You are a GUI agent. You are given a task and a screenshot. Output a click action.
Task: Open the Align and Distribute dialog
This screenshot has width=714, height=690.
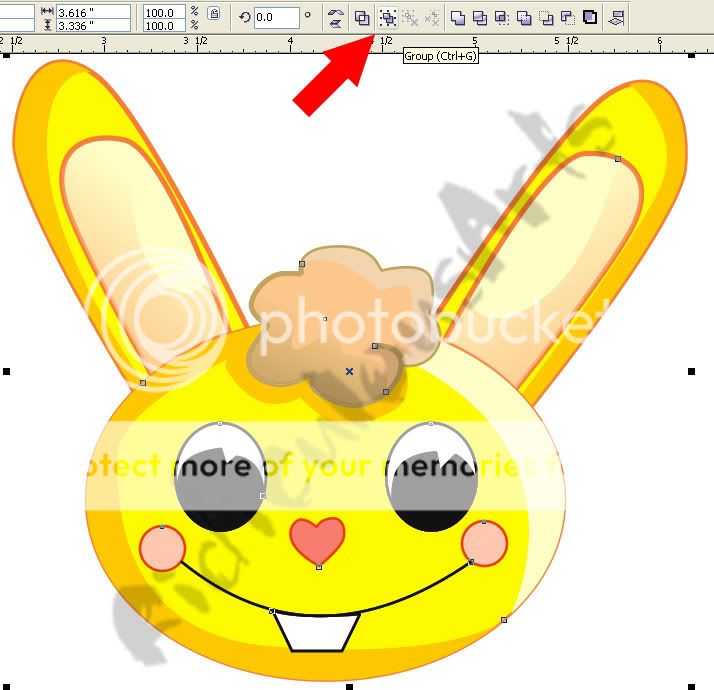(x=617, y=17)
